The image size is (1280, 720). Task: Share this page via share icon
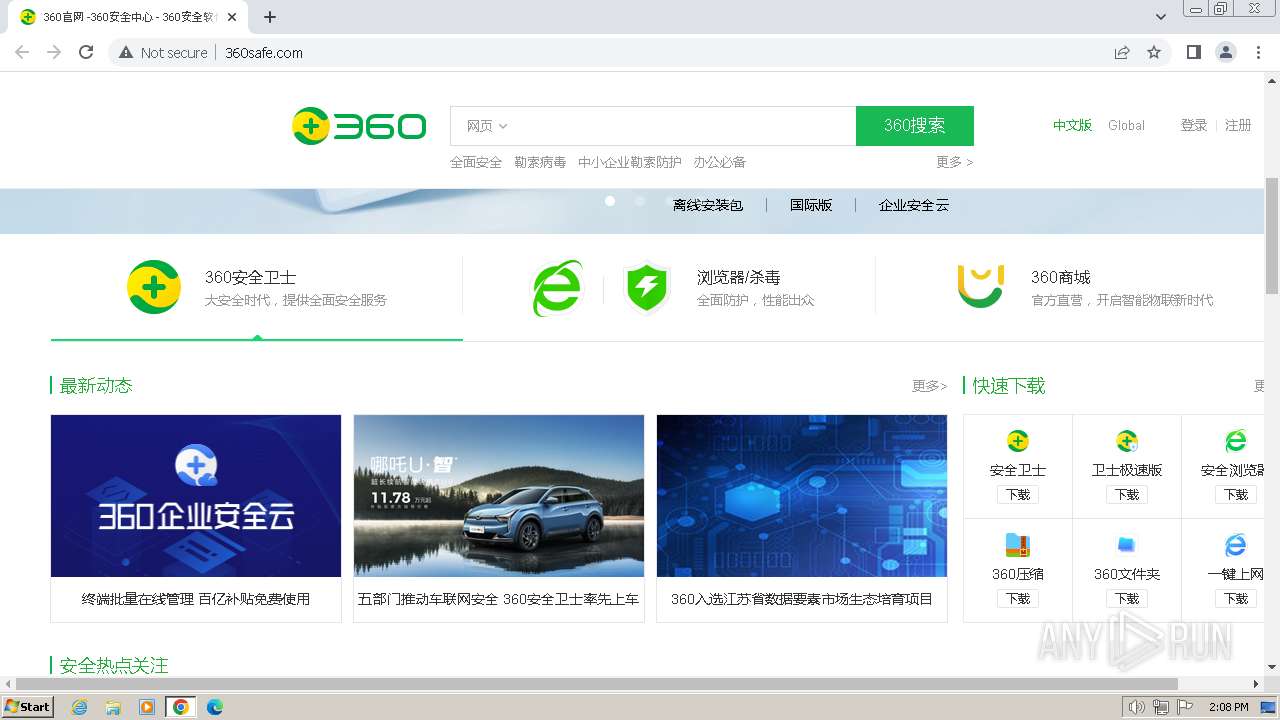1122,52
